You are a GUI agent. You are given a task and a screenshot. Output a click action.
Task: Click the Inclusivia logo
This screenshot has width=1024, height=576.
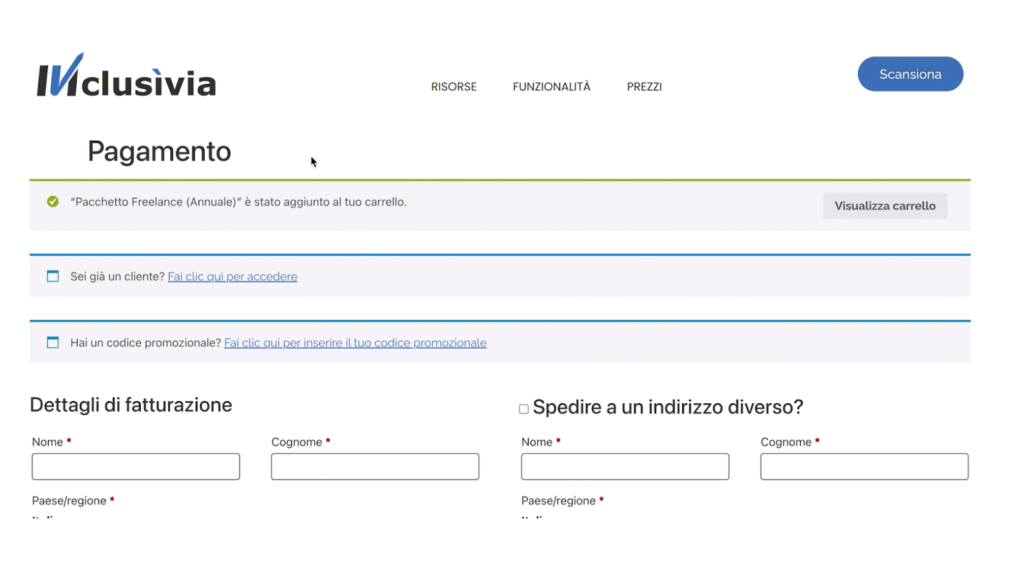[126, 78]
